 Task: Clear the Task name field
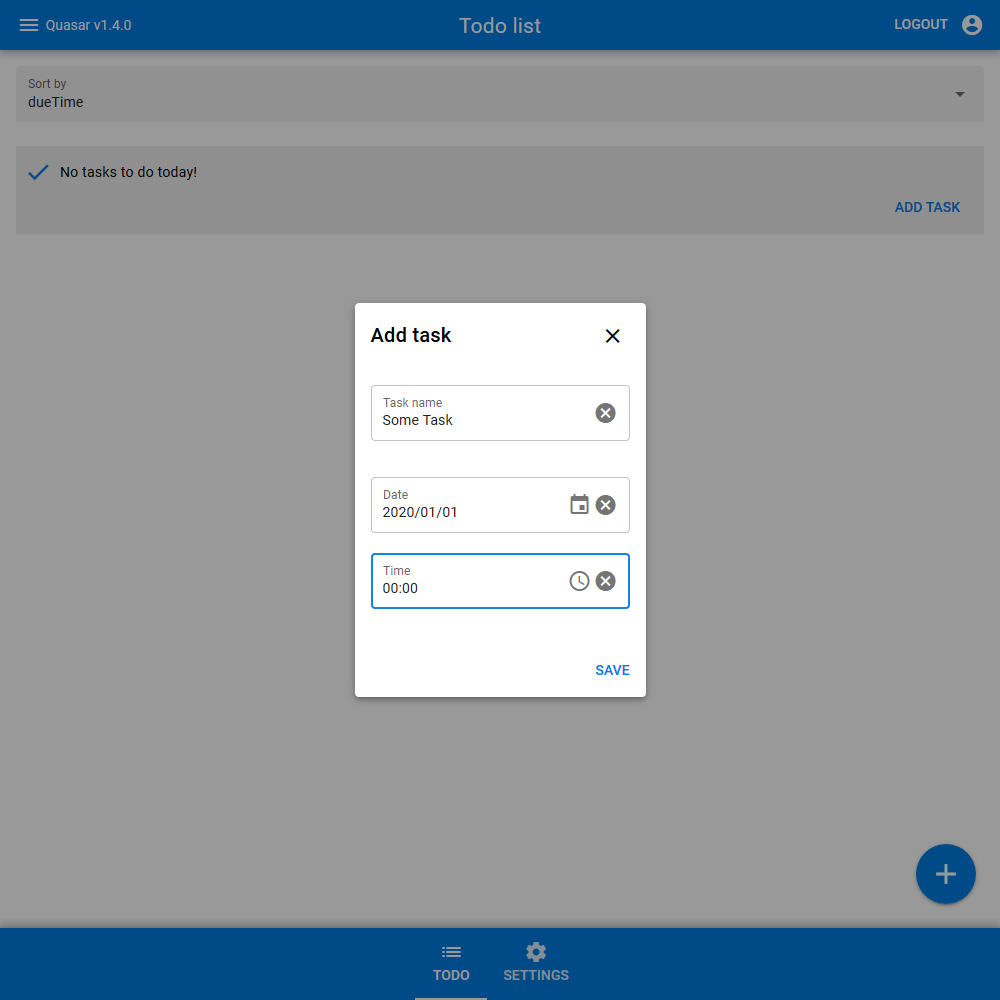pos(605,413)
